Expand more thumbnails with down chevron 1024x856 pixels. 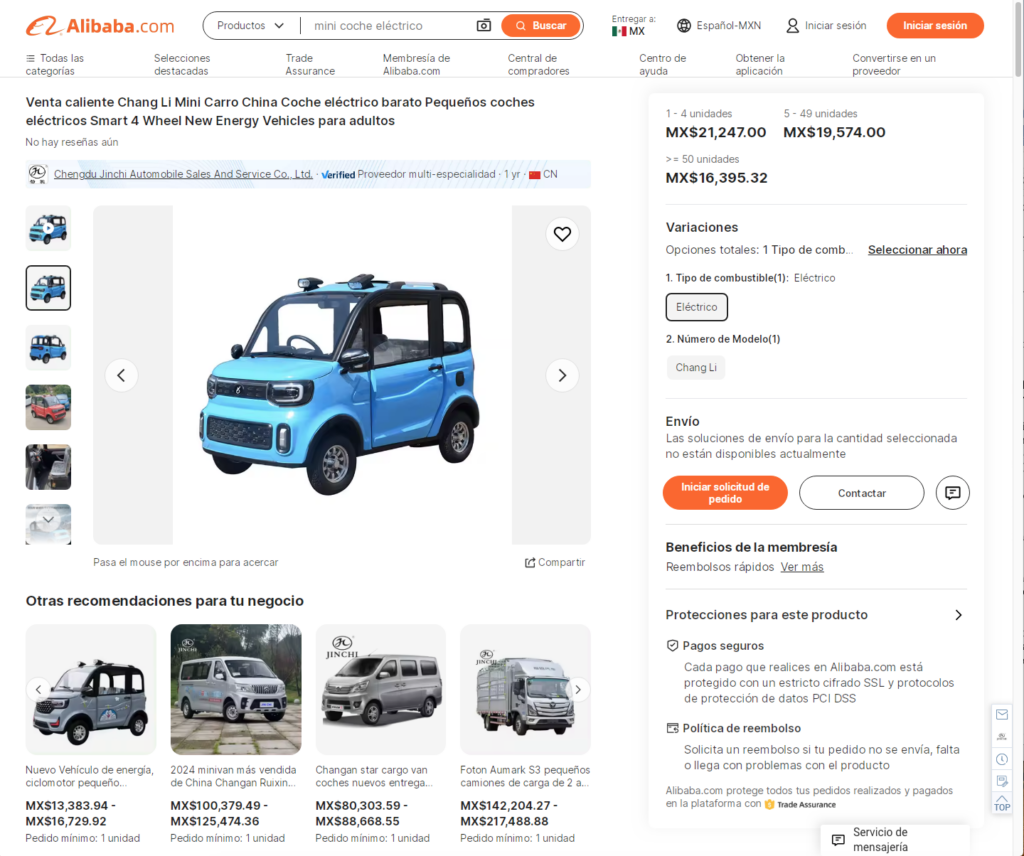48,520
